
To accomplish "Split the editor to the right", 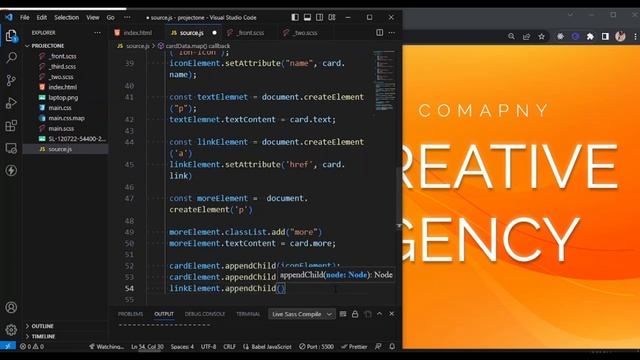I will 380,32.
